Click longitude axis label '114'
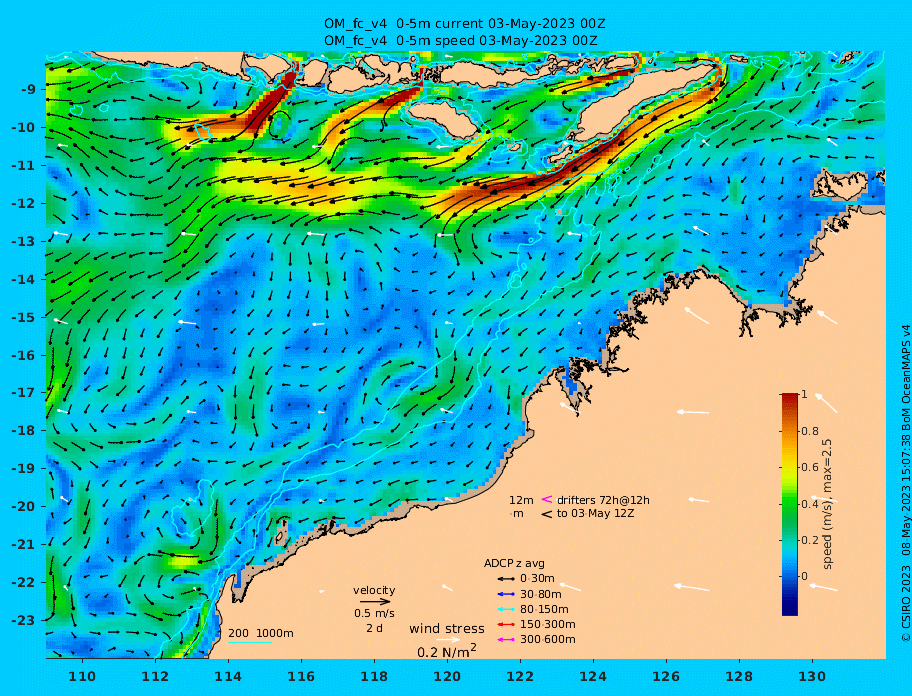The height and width of the screenshot is (696, 912). (x=229, y=676)
